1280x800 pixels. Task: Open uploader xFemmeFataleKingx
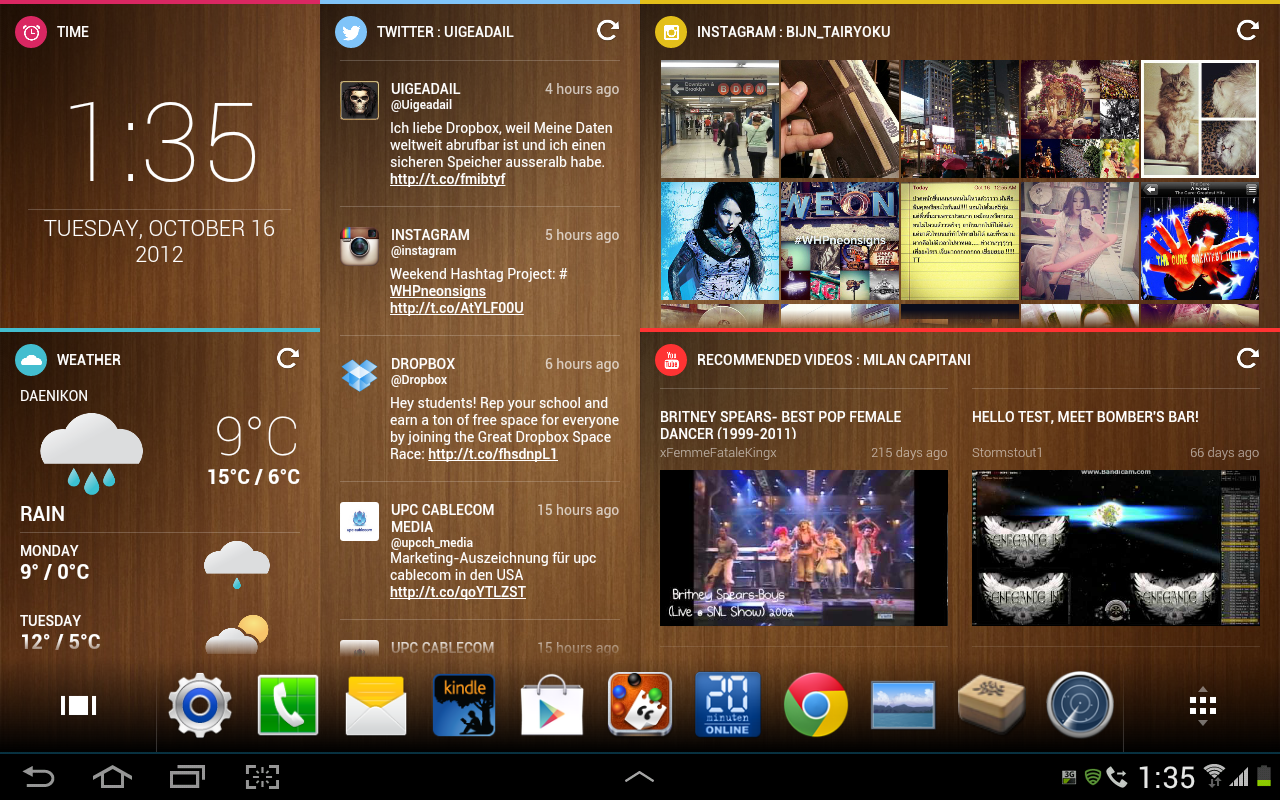coord(718,453)
